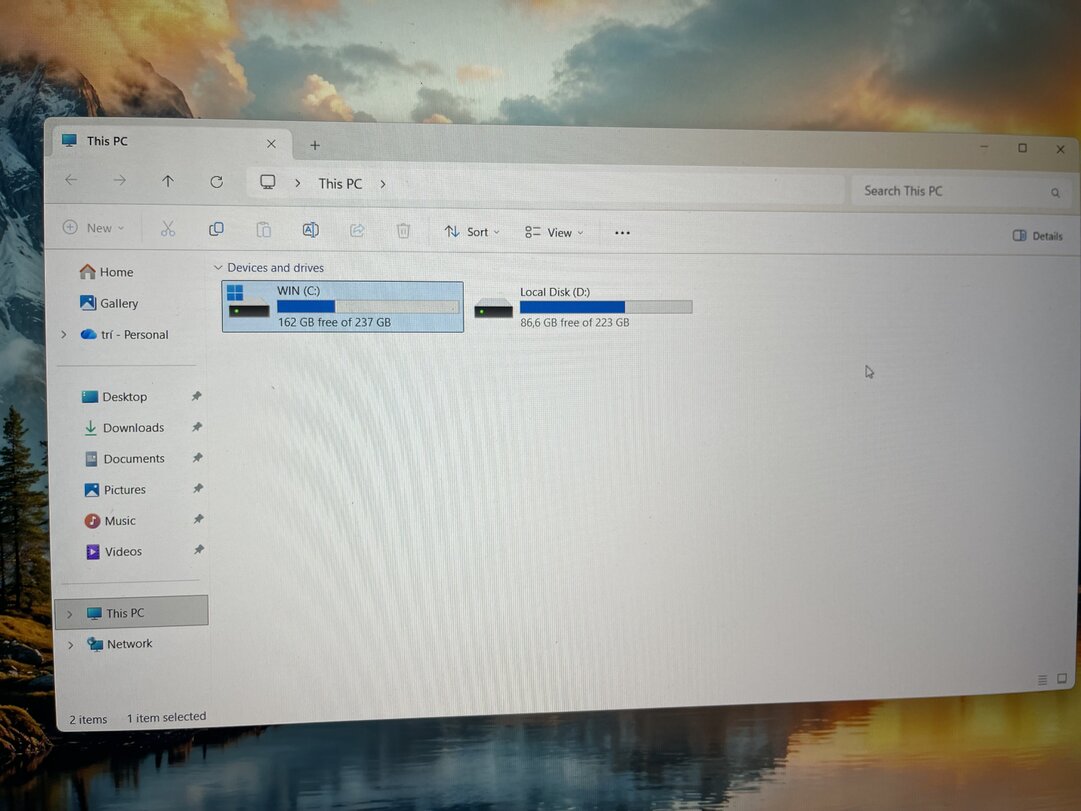Minimize the File Explorer window
The height and width of the screenshot is (811, 1081).
pyautogui.click(x=984, y=146)
